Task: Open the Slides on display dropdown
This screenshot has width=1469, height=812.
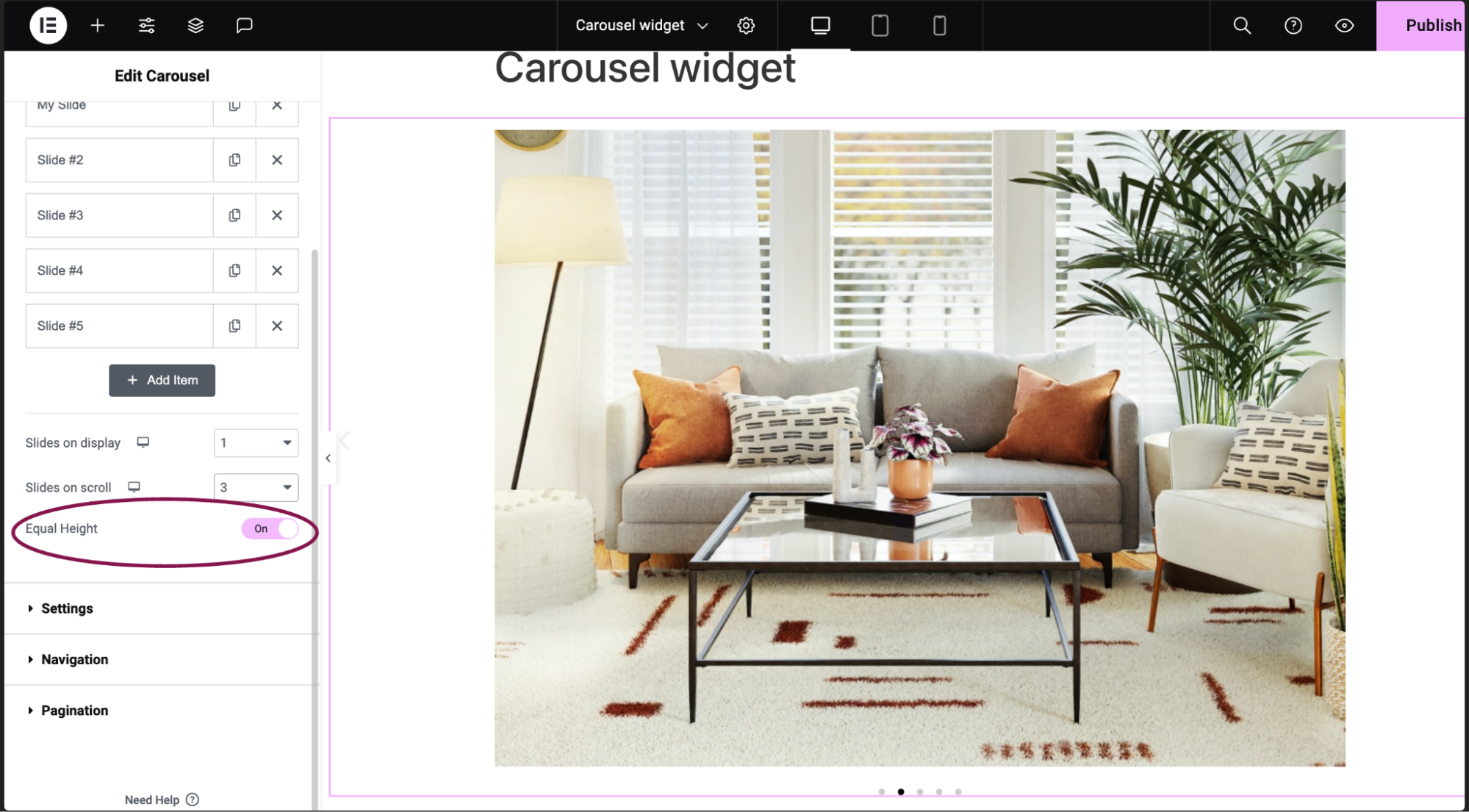Action: coord(255,442)
